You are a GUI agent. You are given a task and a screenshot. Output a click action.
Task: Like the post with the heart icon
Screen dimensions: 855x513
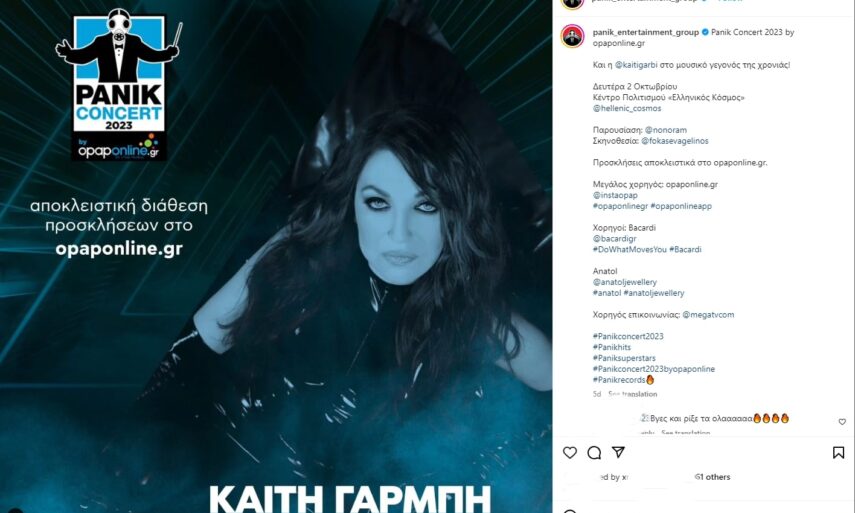pyautogui.click(x=570, y=452)
